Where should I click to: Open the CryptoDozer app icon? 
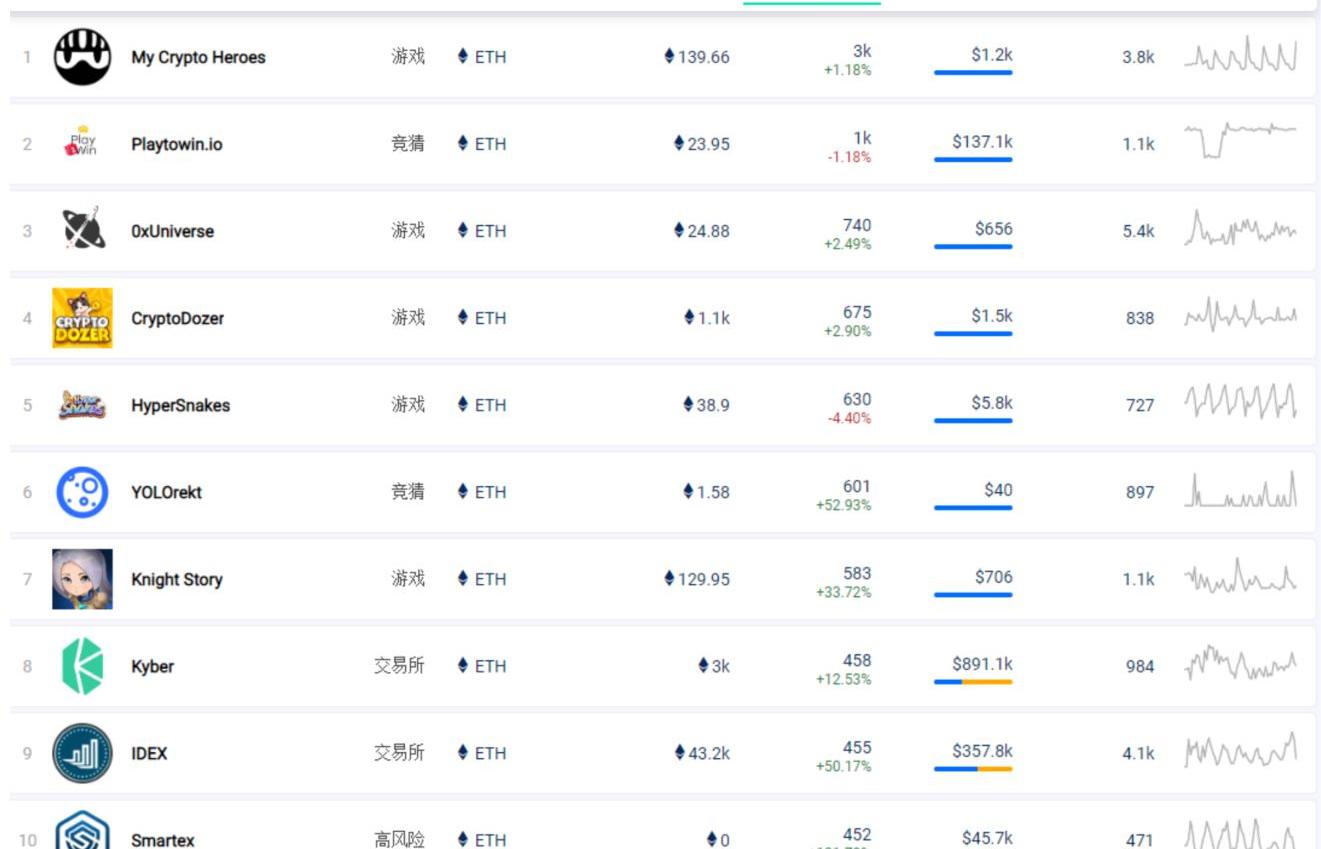tap(82, 318)
